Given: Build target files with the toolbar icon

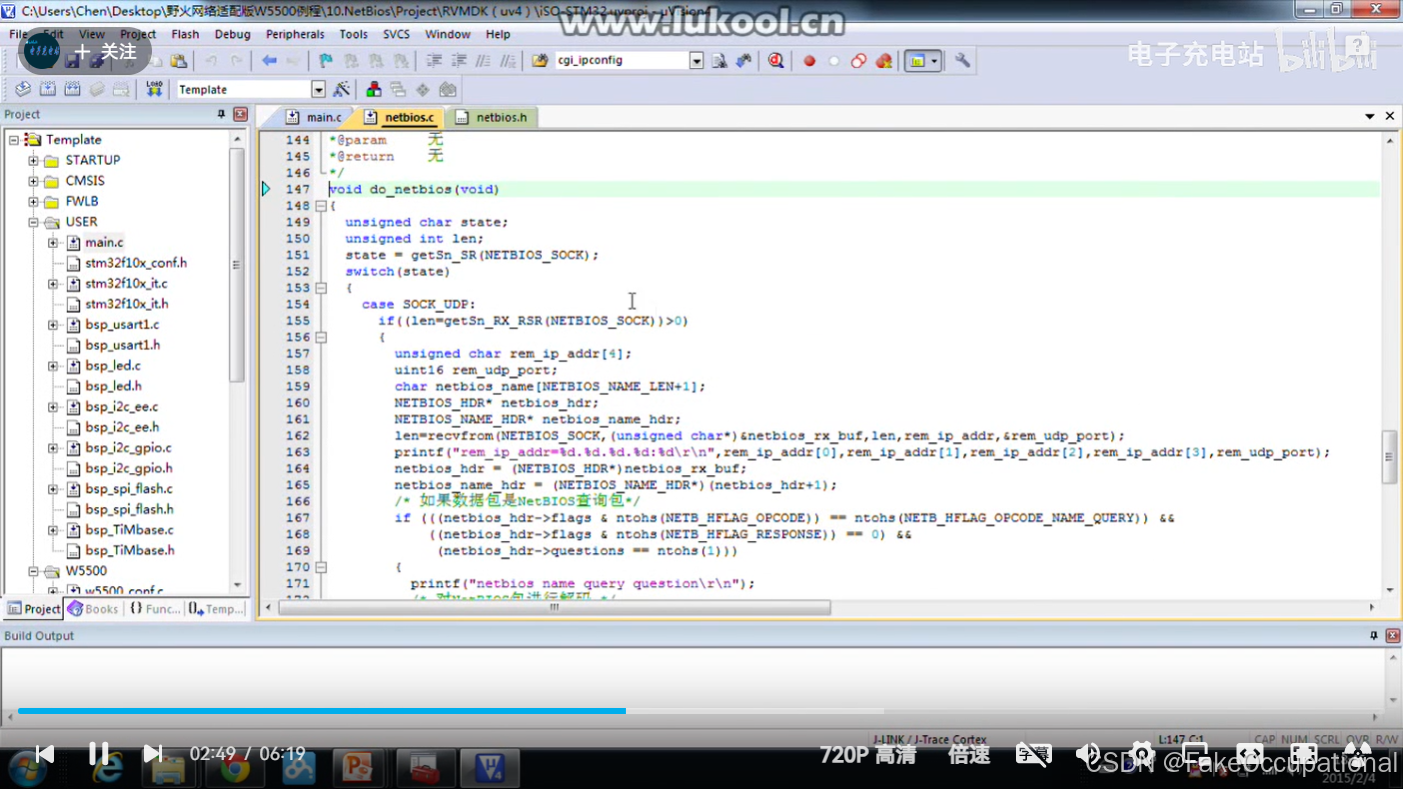Looking at the screenshot, I should pyautogui.click(x=48, y=89).
